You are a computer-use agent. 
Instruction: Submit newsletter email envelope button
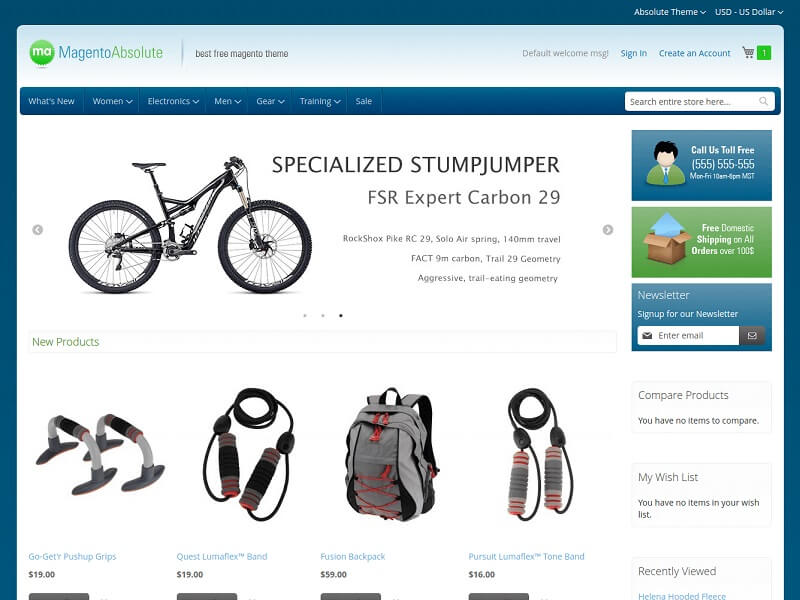(x=752, y=335)
